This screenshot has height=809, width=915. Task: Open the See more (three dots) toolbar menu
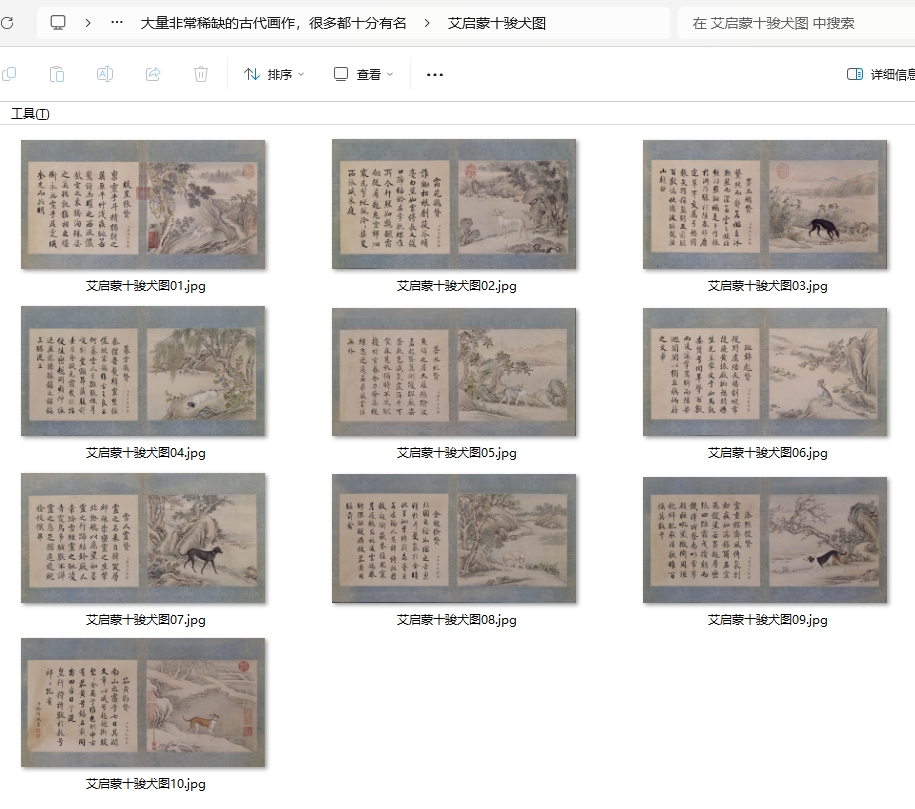[435, 74]
